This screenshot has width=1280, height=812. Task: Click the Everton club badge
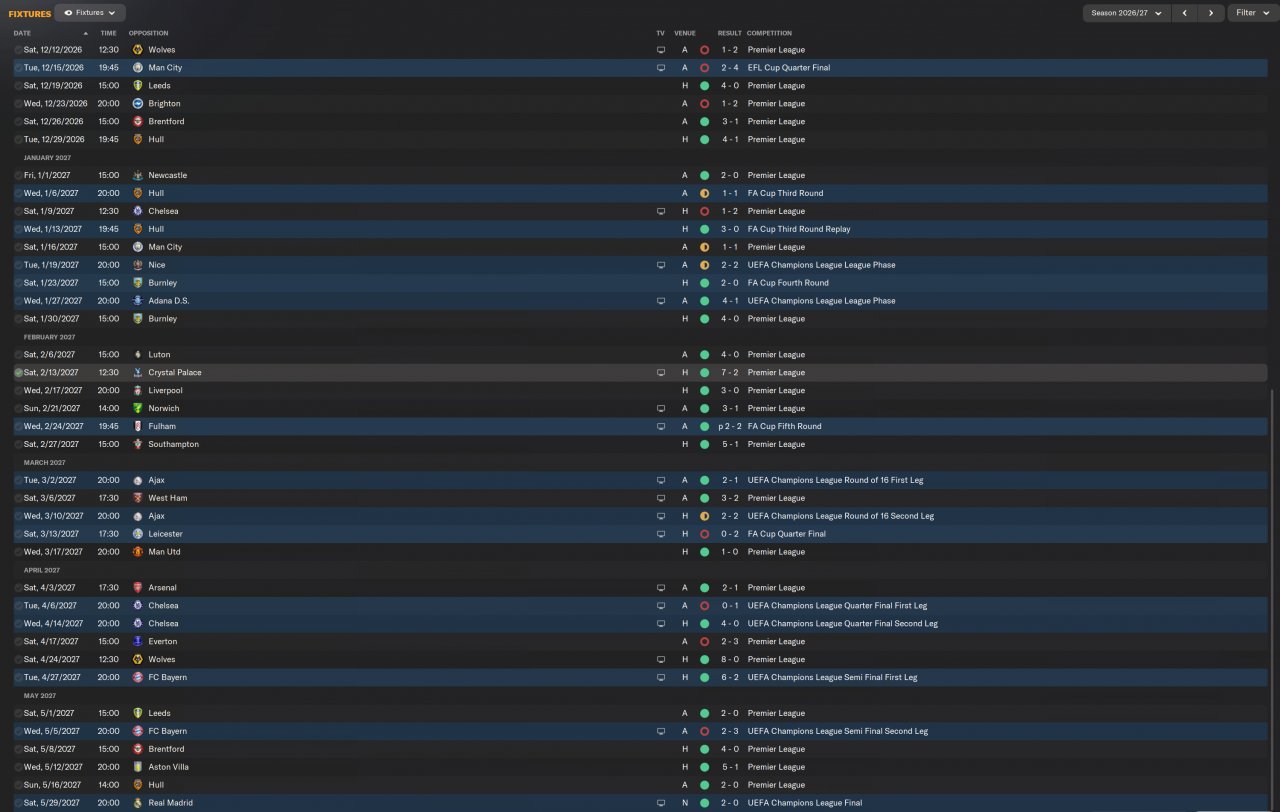pyautogui.click(x=138, y=642)
